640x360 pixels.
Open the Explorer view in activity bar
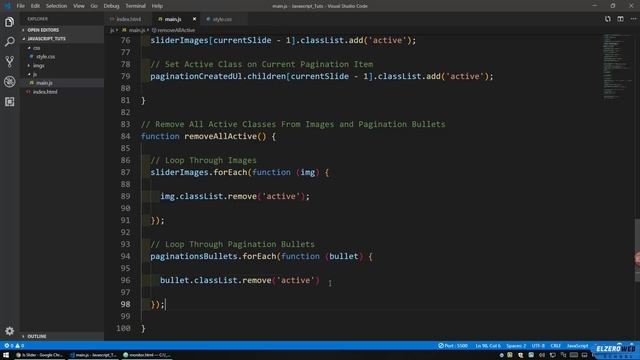point(9,22)
